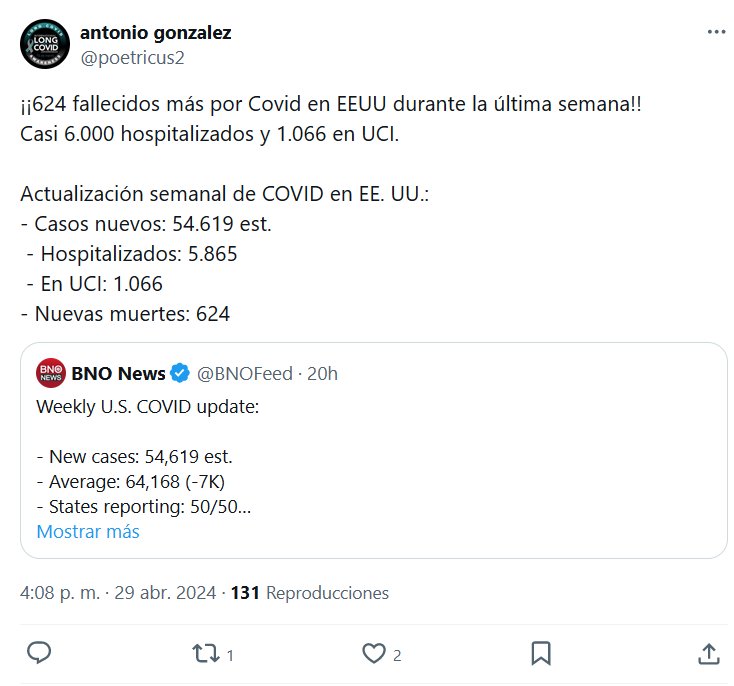Expand the quoted post with Mostrar más
This screenshot has width=734, height=686.
coord(88,531)
